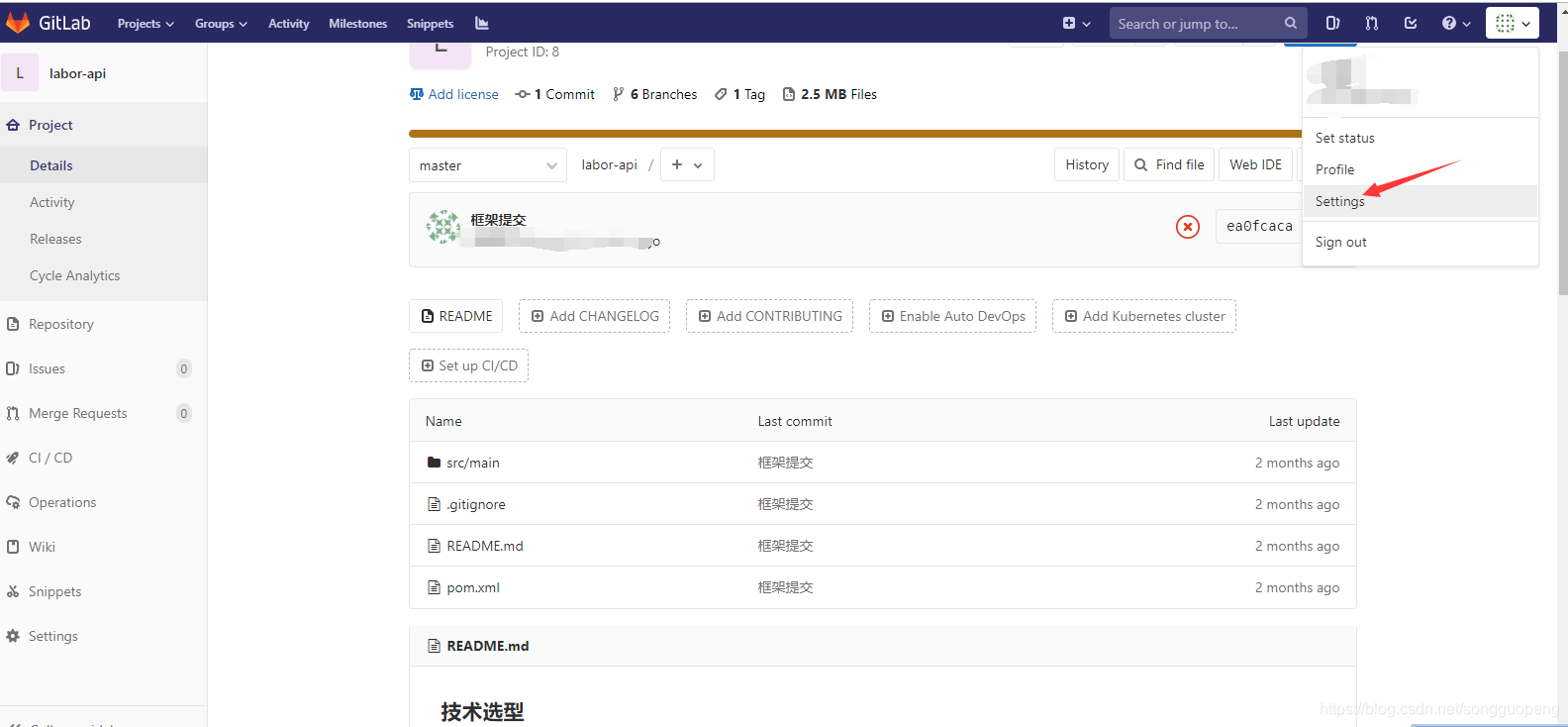Open Operations in the sidebar

[103, 502]
